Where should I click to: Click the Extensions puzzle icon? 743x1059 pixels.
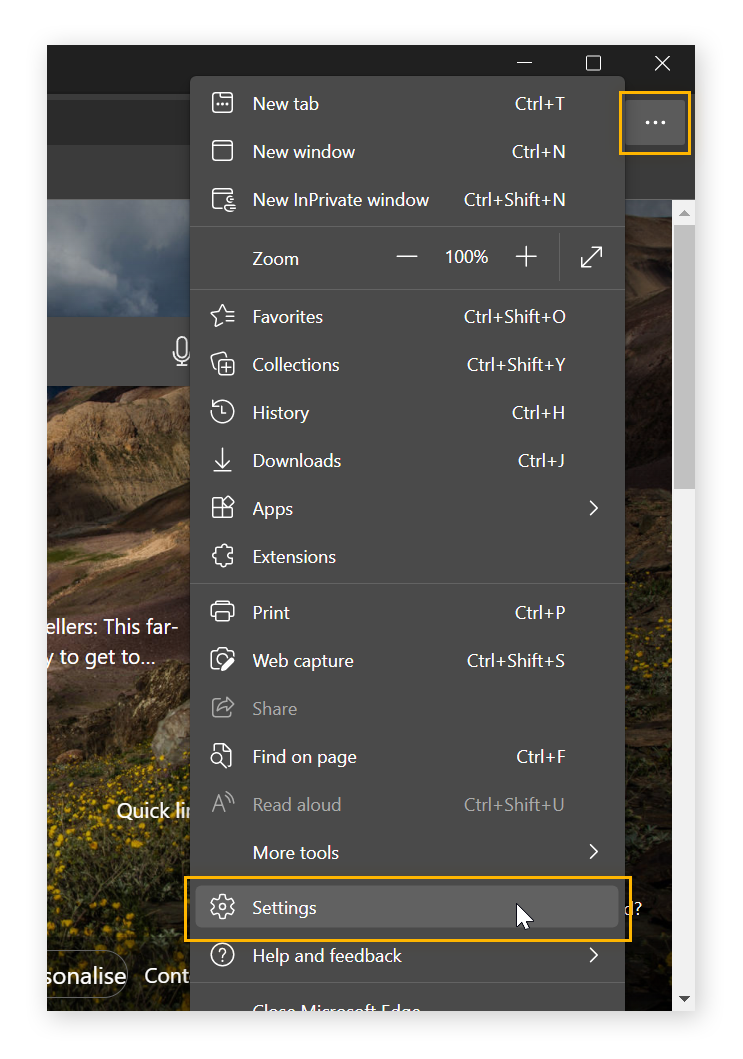pos(223,556)
